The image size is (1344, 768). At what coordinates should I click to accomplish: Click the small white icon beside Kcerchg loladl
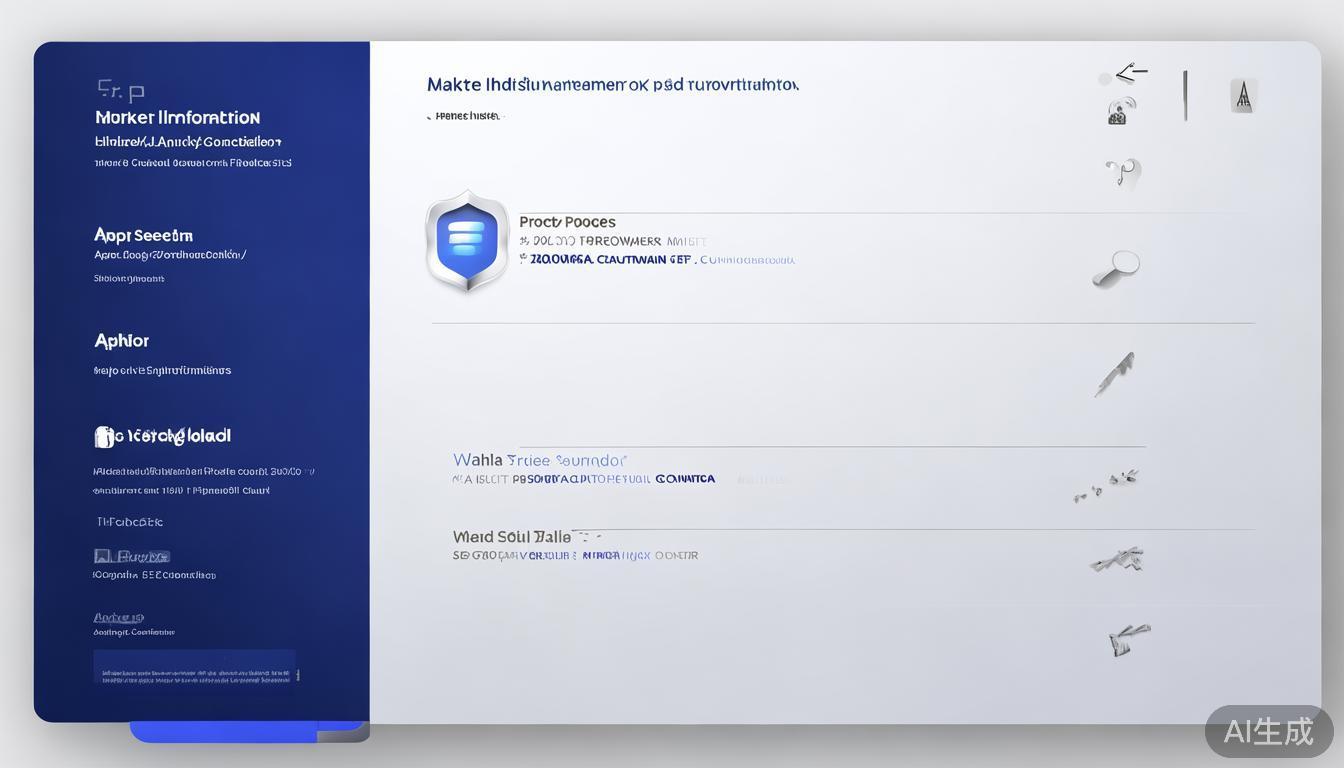(104, 437)
